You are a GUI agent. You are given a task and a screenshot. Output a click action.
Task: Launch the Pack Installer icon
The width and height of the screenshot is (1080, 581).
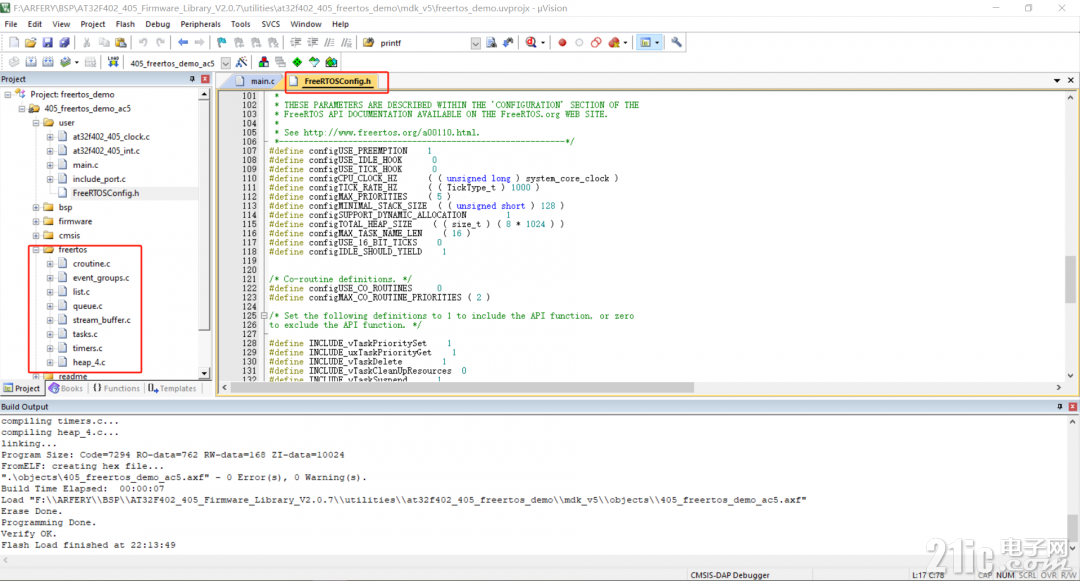[x=331, y=63]
